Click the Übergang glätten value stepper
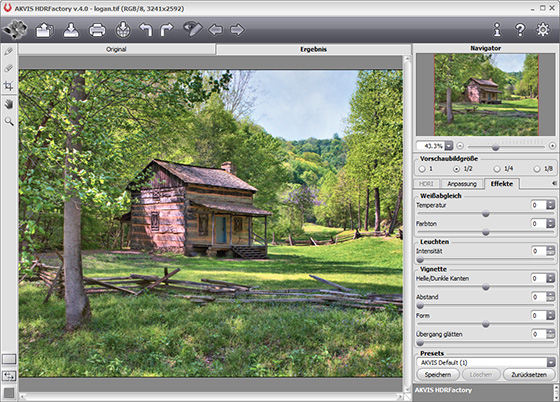The width and height of the screenshot is (560, 402). pos(550,334)
